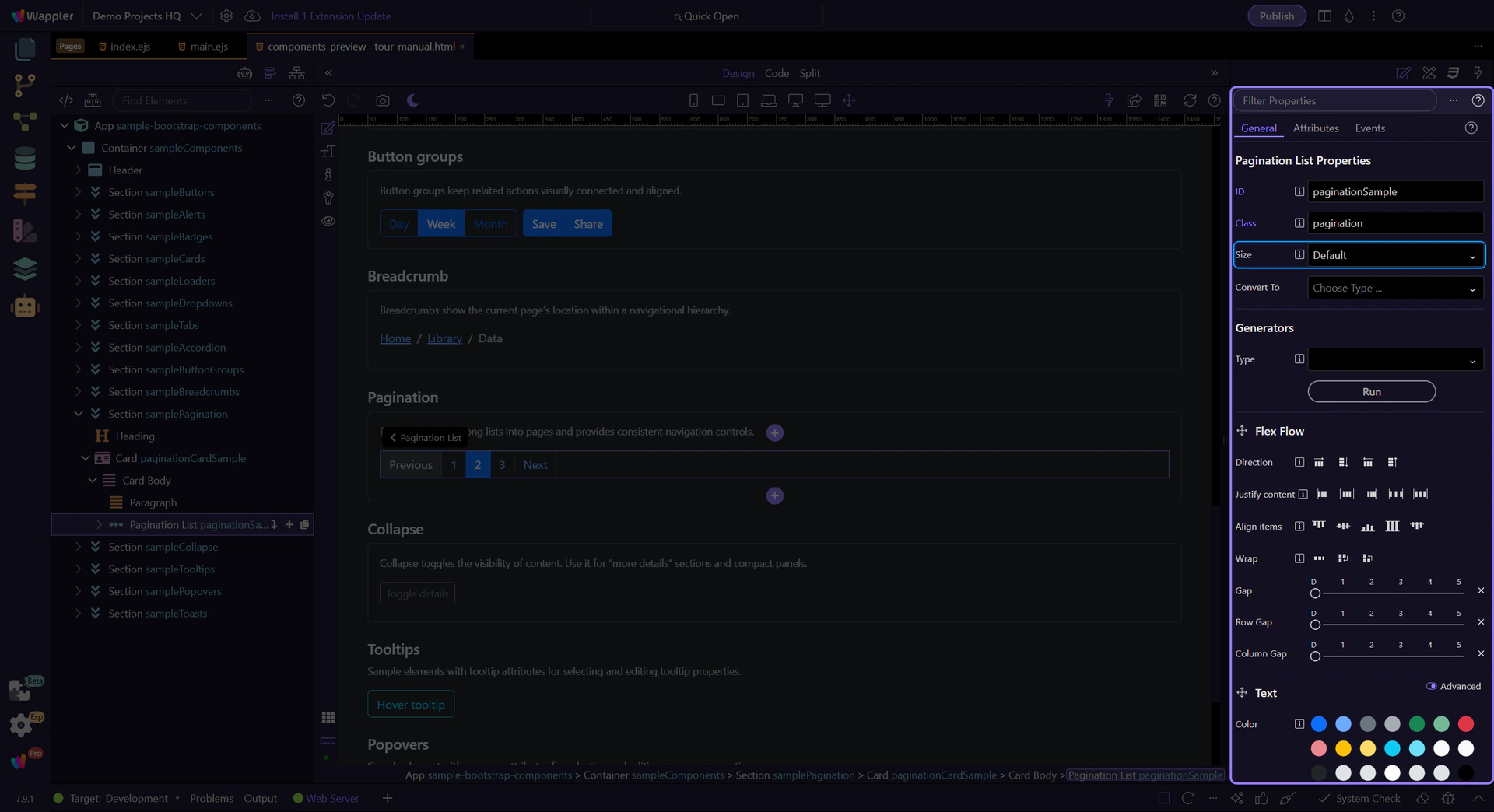The height and width of the screenshot is (812, 1494).
Task: Open the database manager in left sidebar
Action: 25,158
